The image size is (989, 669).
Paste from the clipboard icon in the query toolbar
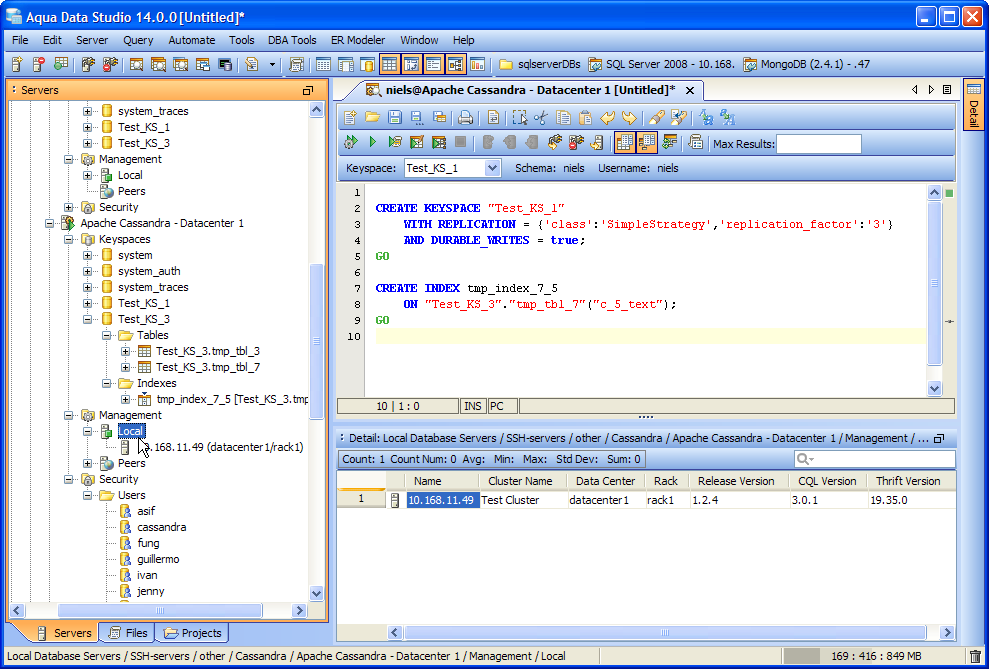[585, 117]
